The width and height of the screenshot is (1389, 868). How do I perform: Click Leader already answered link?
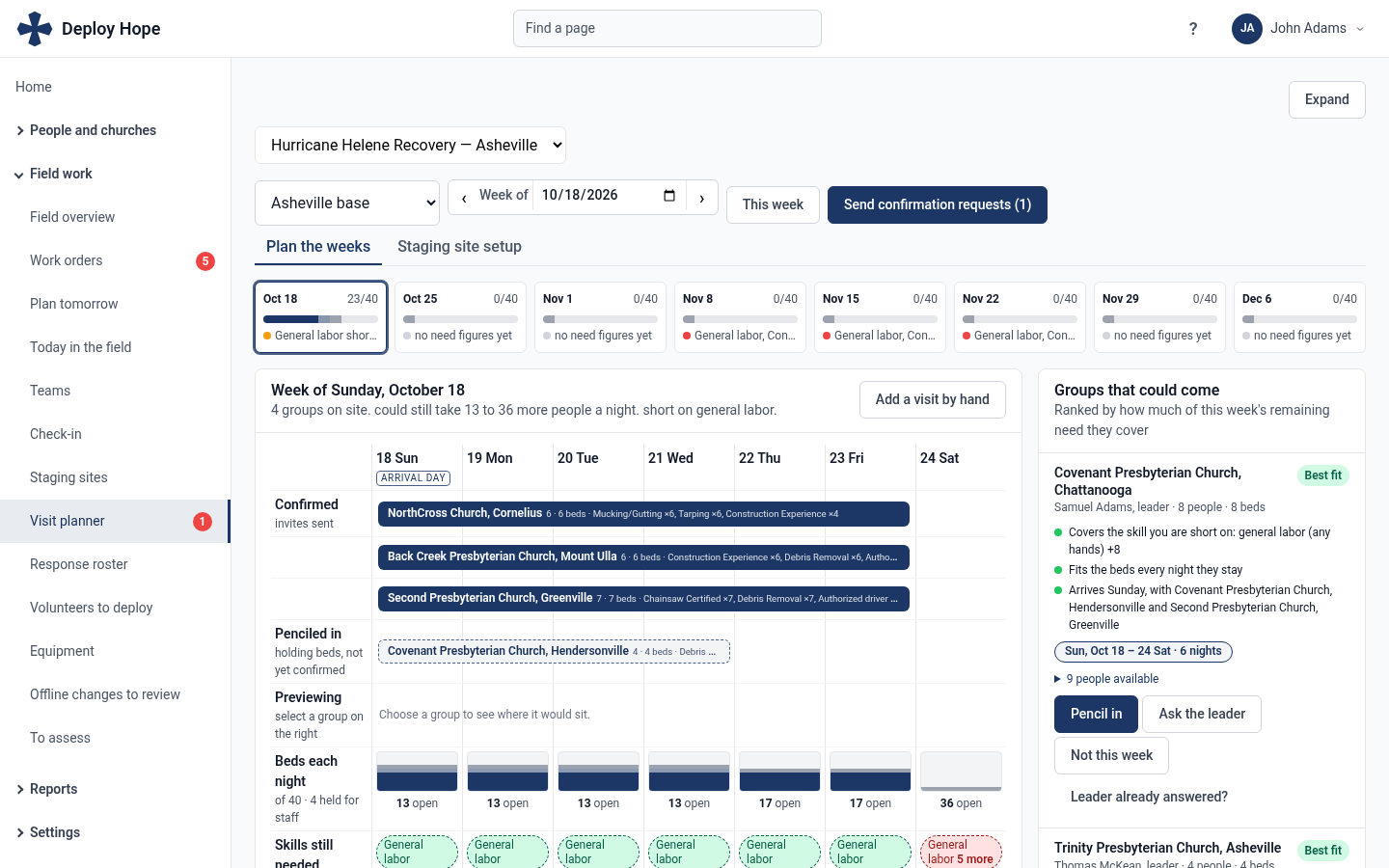1149,797
